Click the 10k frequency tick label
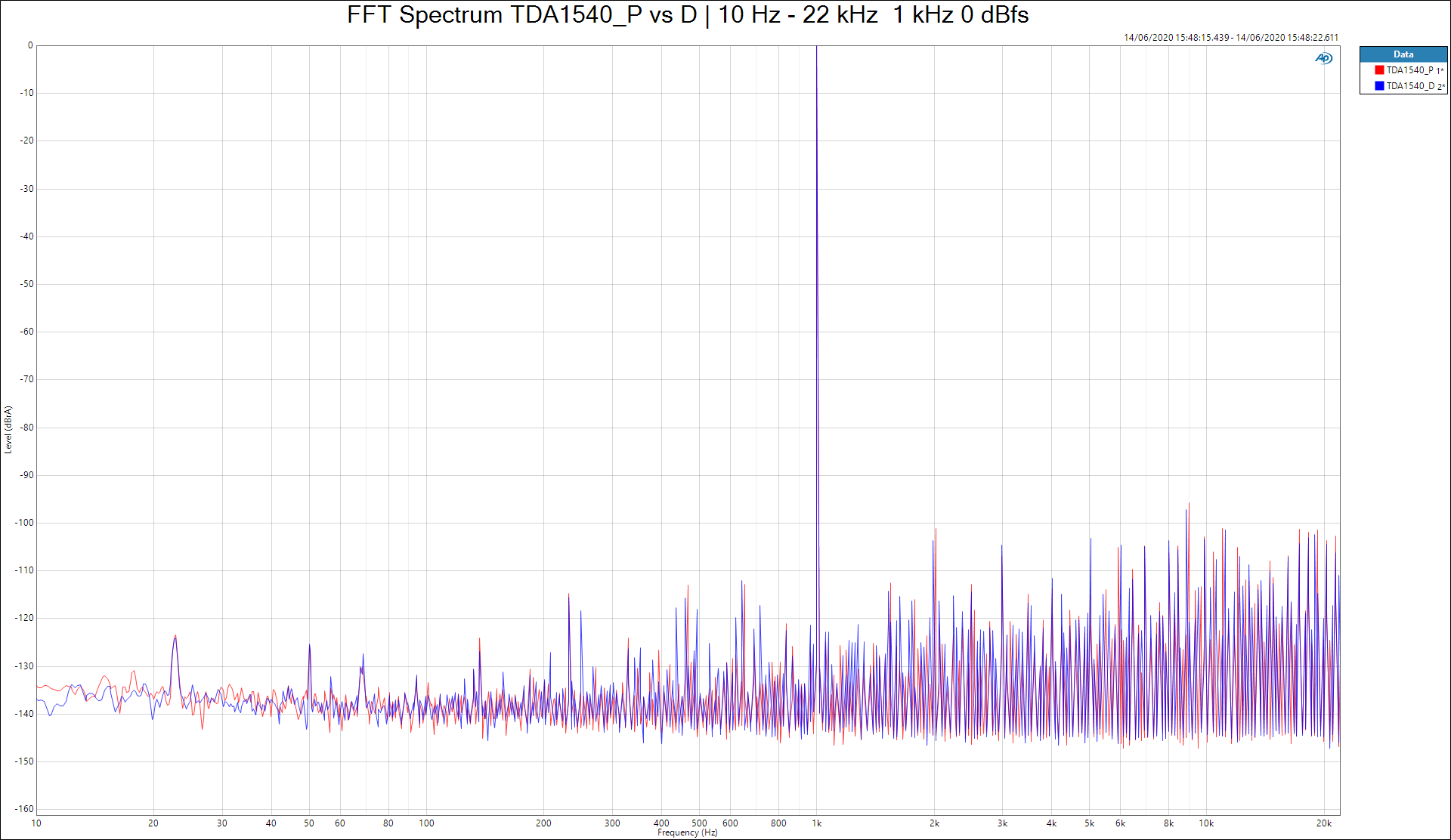Image resolution: width=1451 pixels, height=840 pixels. [1206, 823]
